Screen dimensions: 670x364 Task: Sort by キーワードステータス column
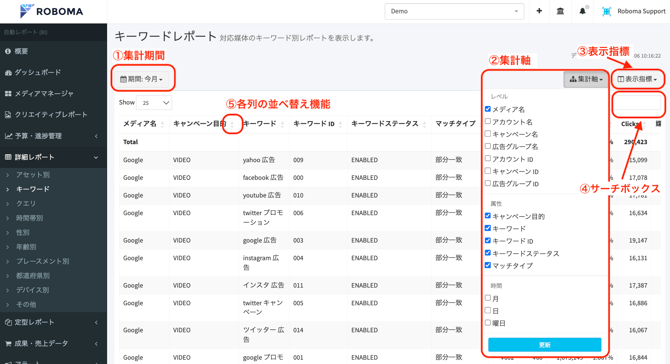389,124
